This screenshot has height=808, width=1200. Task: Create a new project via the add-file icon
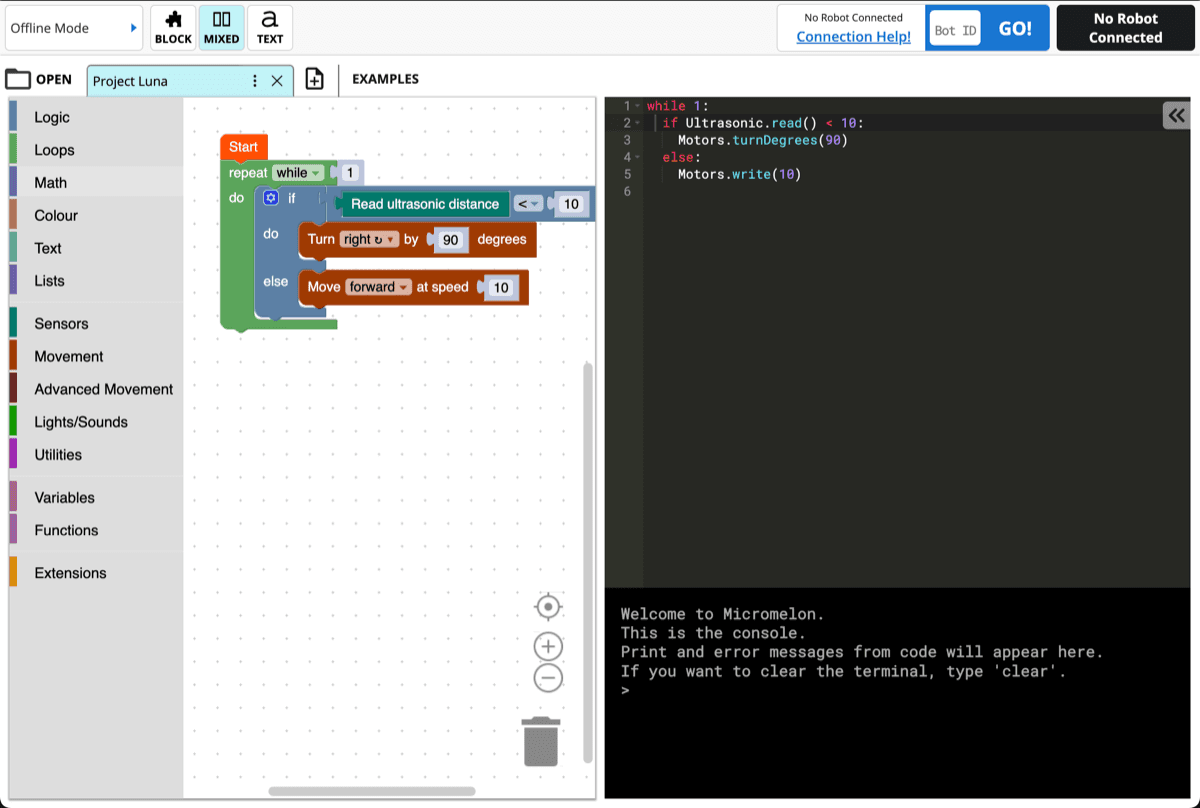pos(315,78)
